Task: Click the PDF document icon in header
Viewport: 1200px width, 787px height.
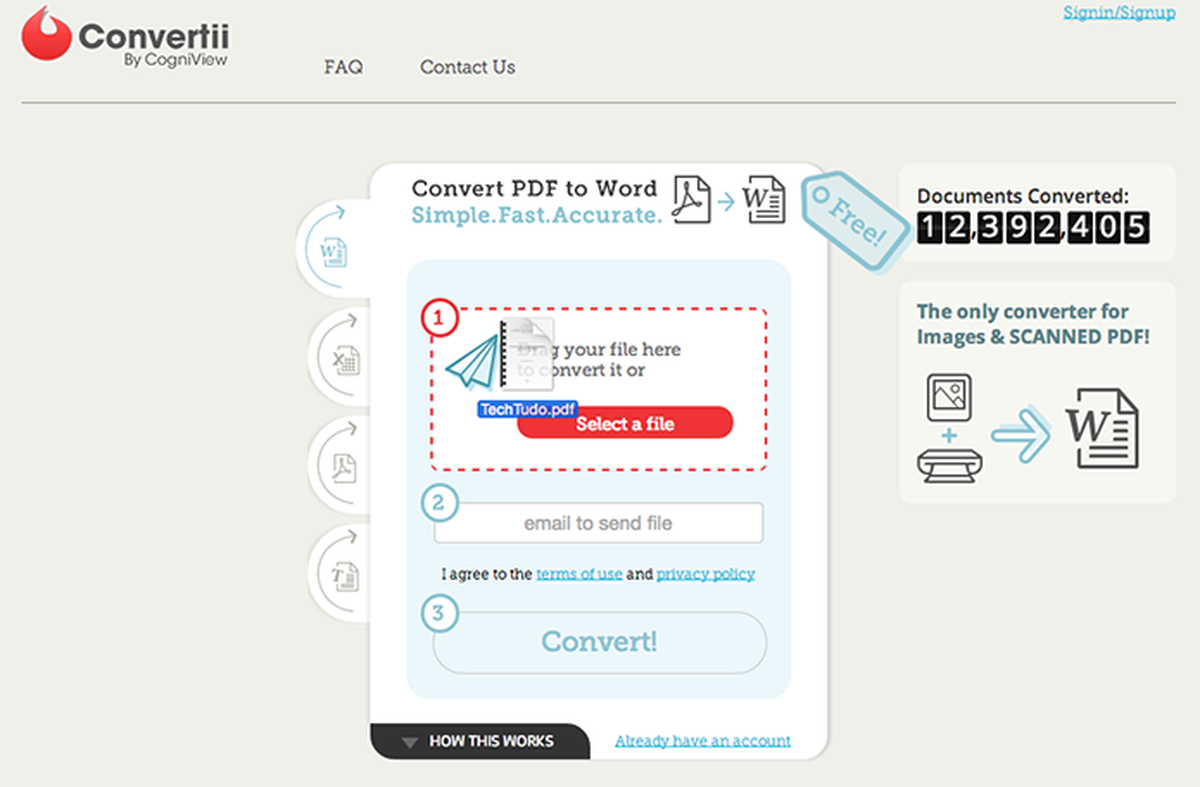Action: click(x=691, y=199)
